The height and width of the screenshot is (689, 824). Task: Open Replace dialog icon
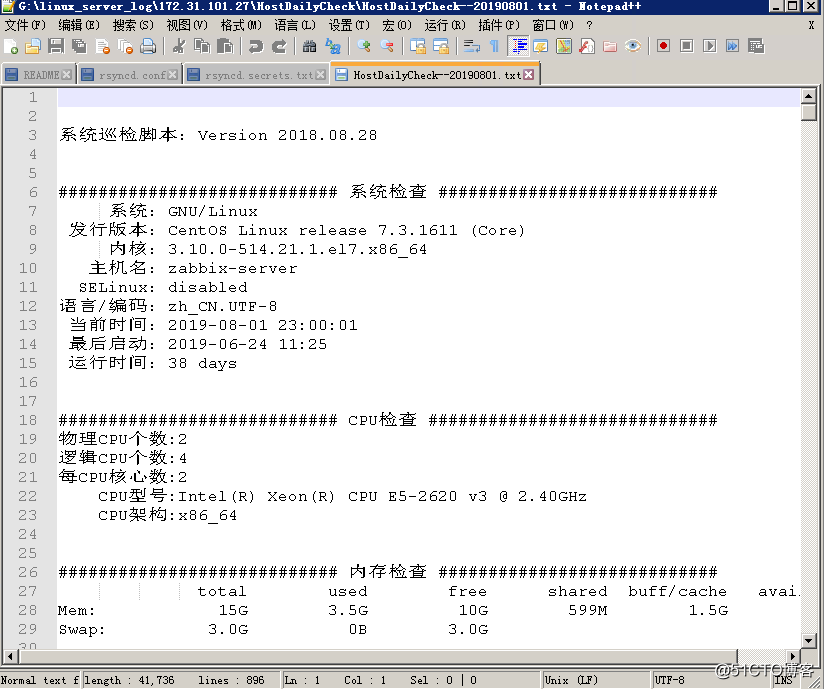pyautogui.click(x=332, y=46)
